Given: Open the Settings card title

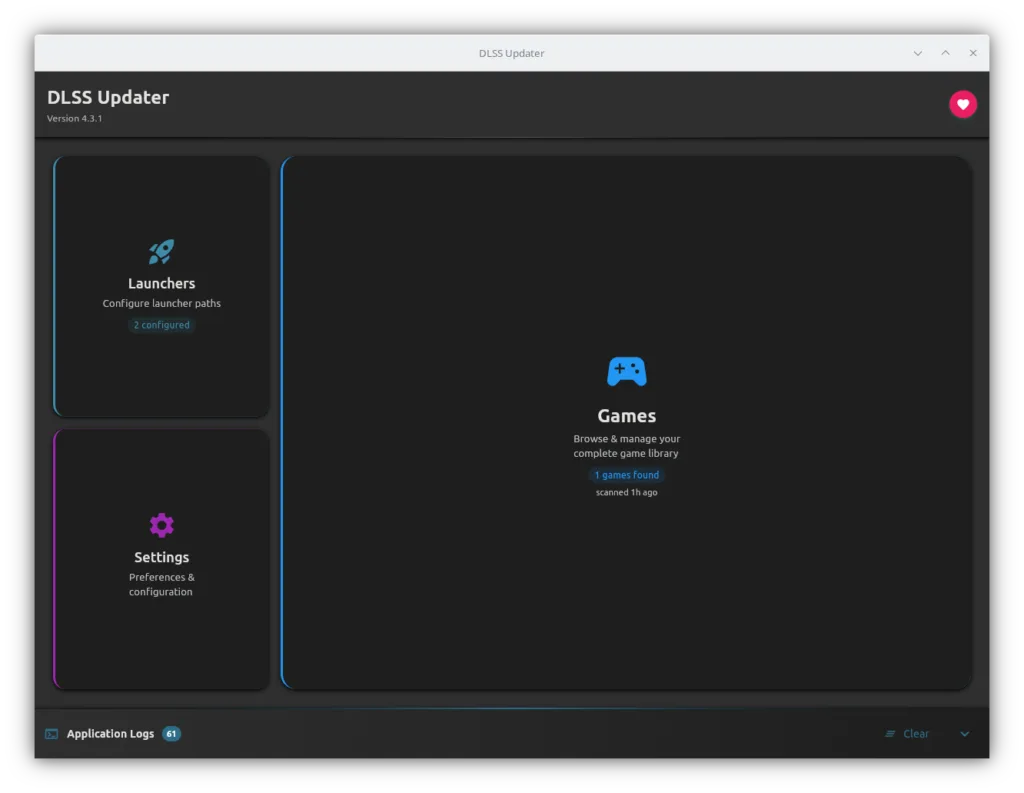Looking at the screenshot, I should (x=161, y=557).
